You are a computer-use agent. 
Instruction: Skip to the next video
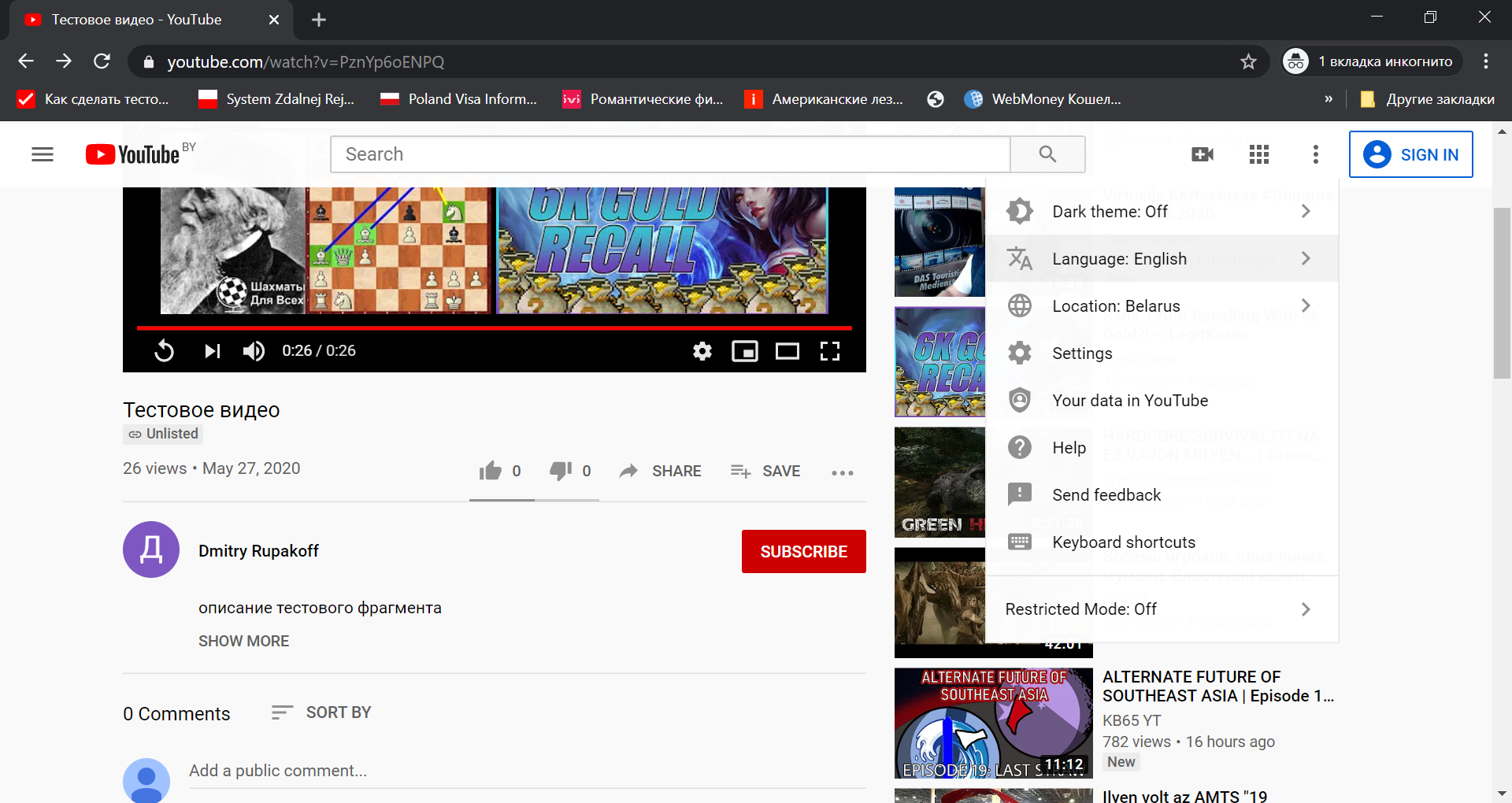tap(212, 350)
